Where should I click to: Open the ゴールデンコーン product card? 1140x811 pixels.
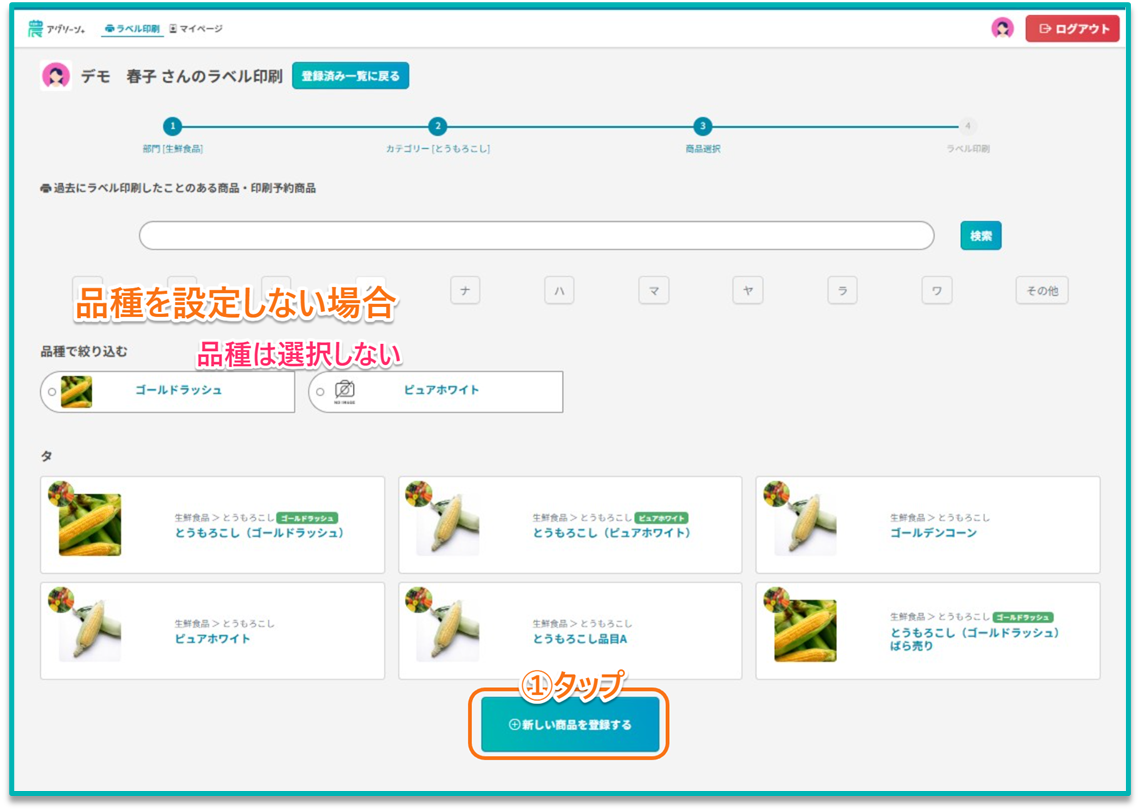click(927, 525)
